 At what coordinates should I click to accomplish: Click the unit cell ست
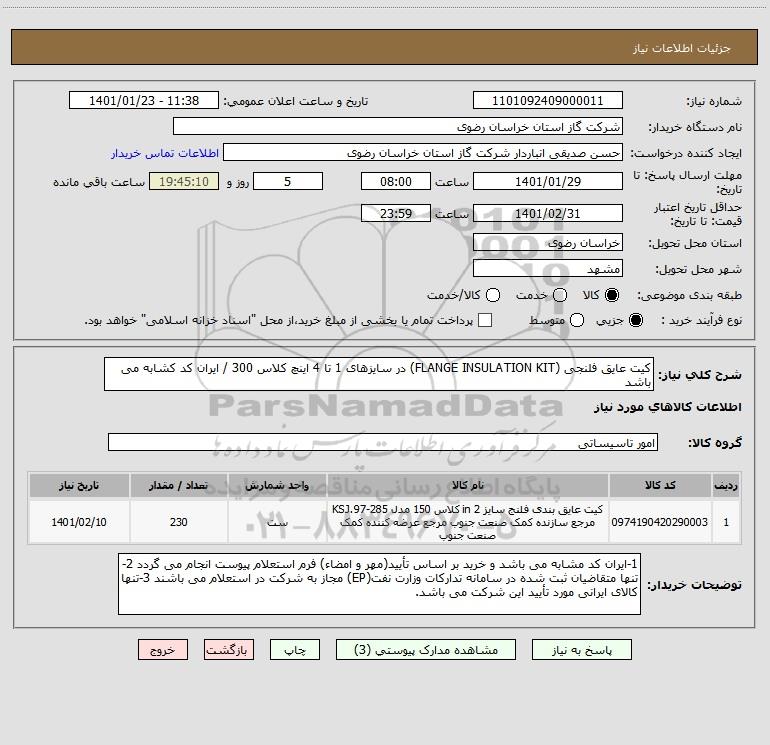277,522
